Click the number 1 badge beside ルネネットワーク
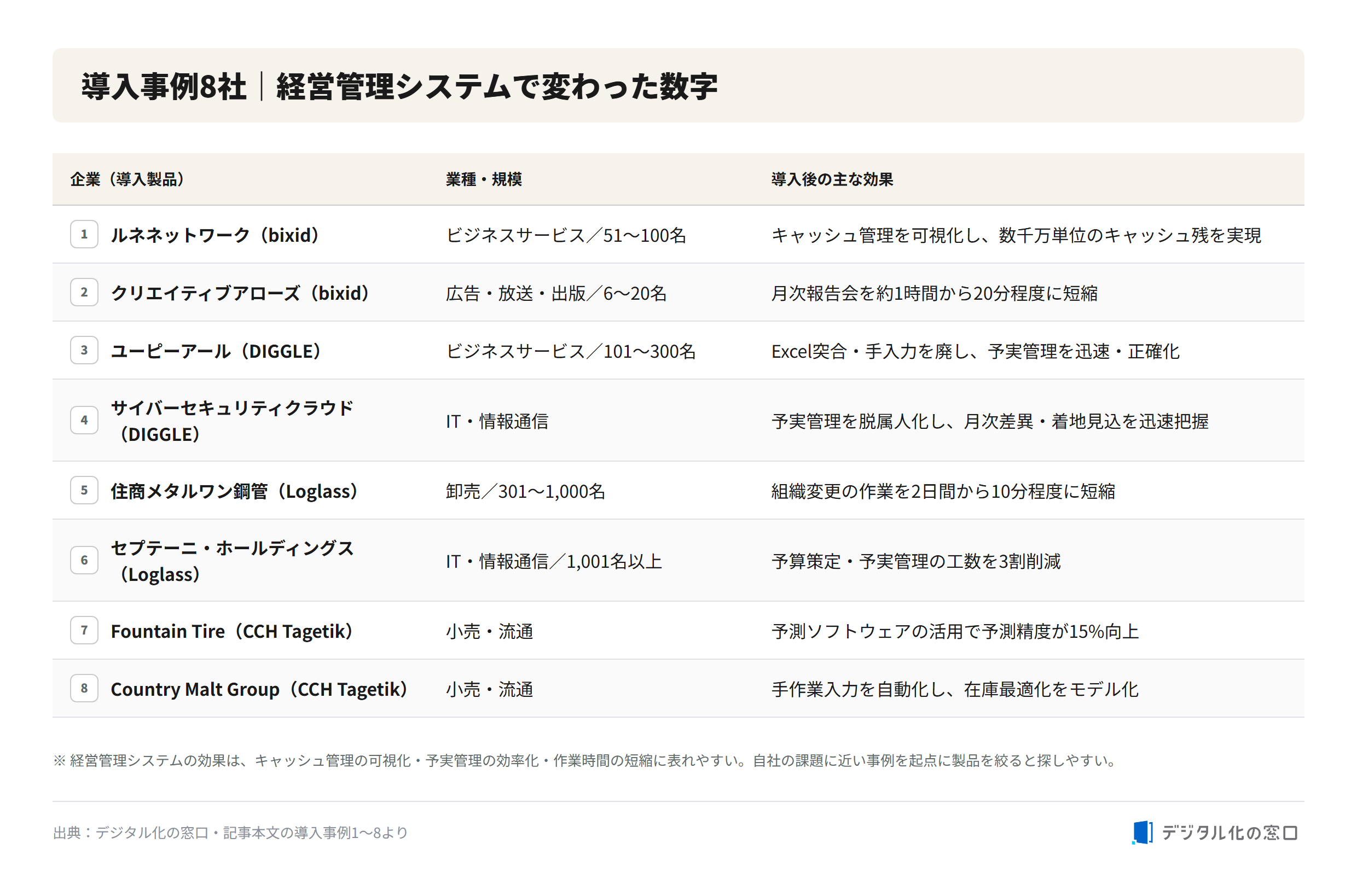 tap(84, 234)
